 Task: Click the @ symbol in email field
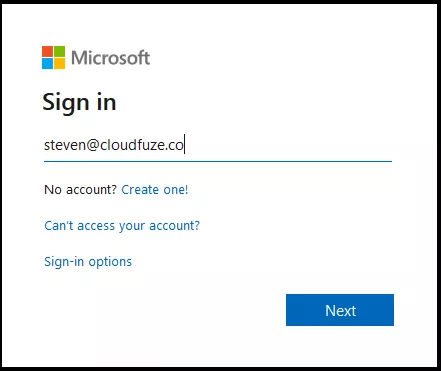[93, 145]
